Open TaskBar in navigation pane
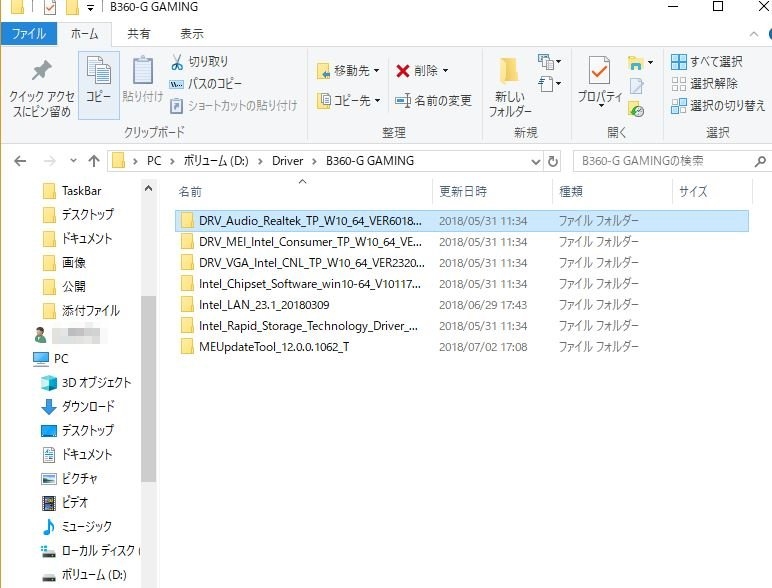 coord(72,191)
